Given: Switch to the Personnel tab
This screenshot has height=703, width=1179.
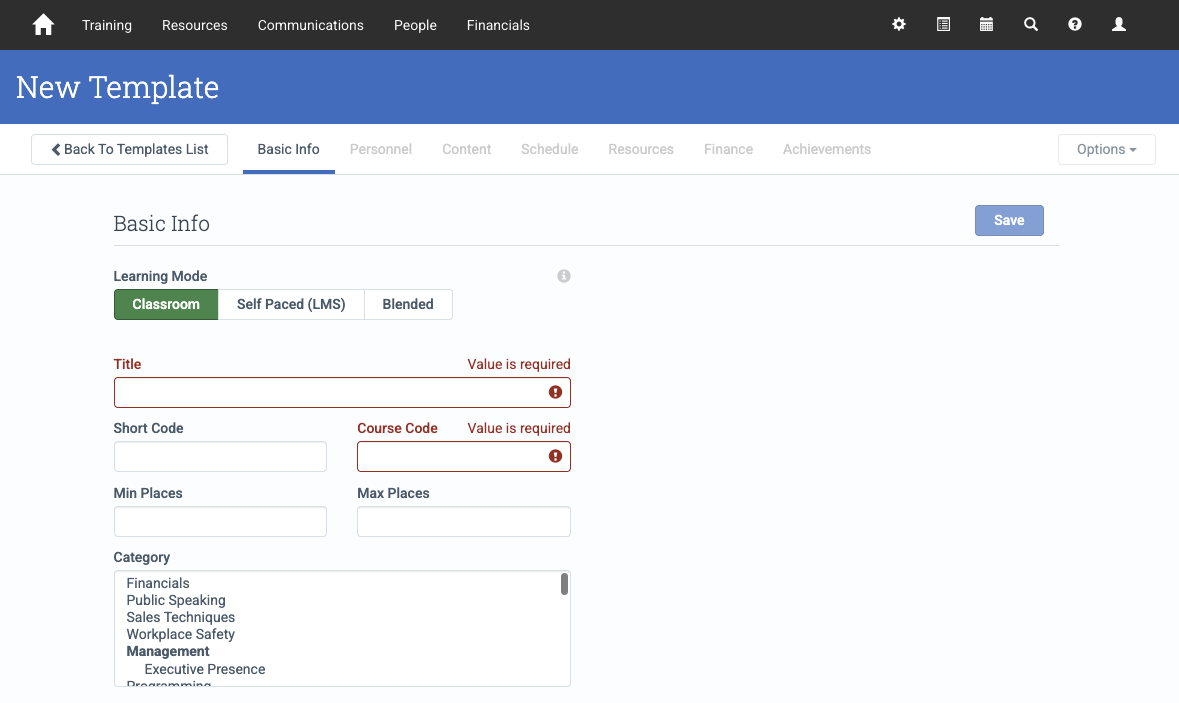Looking at the screenshot, I should pyautogui.click(x=380, y=150).
